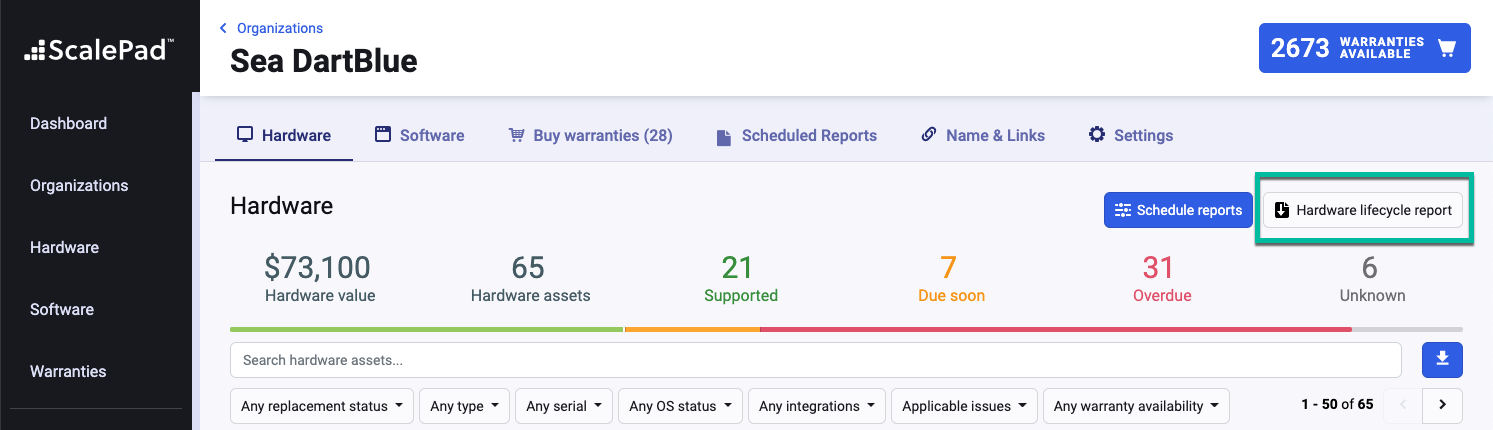Click the cart icon on Buy warranties tab
Screen dimensions: 1493x430
[x=516, y=135]
